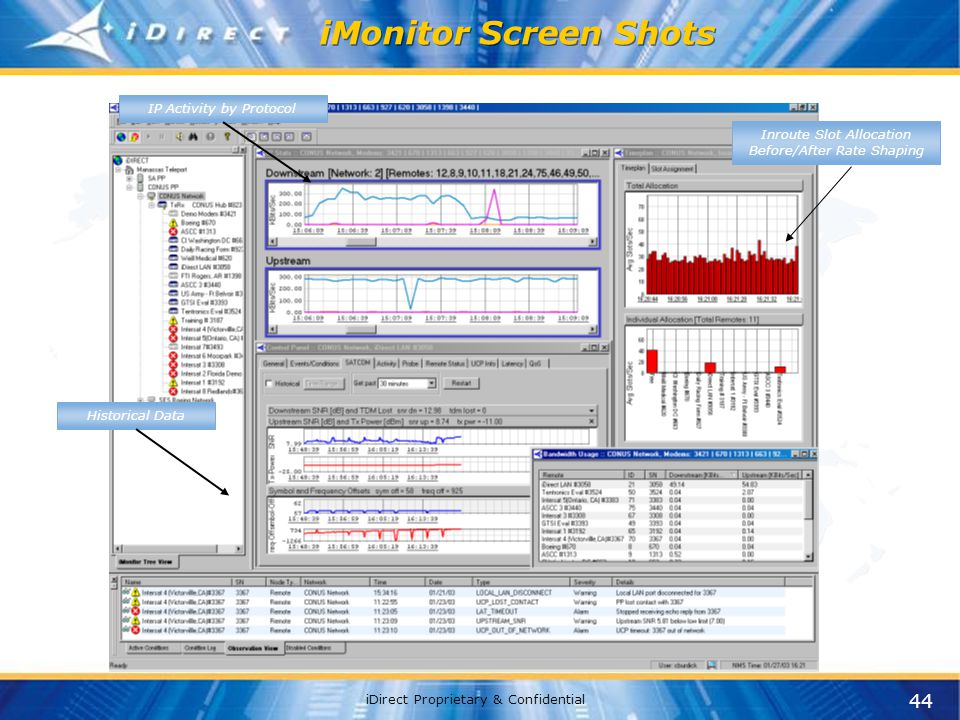Click the Bandwidth Usage window title icon
The height and width of the screenshot is (720, 960).
pos(538,454)
